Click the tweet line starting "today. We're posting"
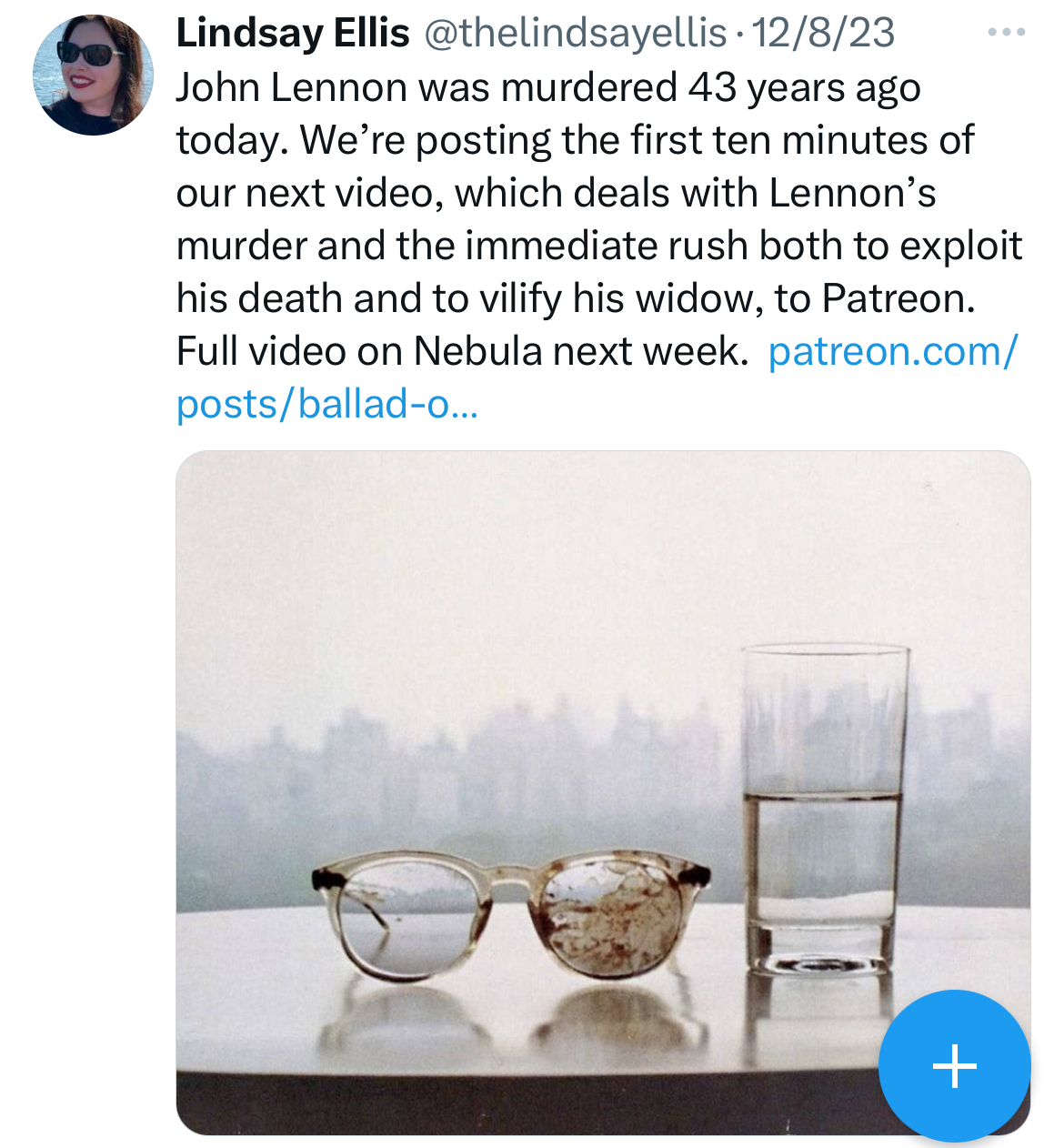This screenshot has height=1148, width=1064. pos(575,141)
